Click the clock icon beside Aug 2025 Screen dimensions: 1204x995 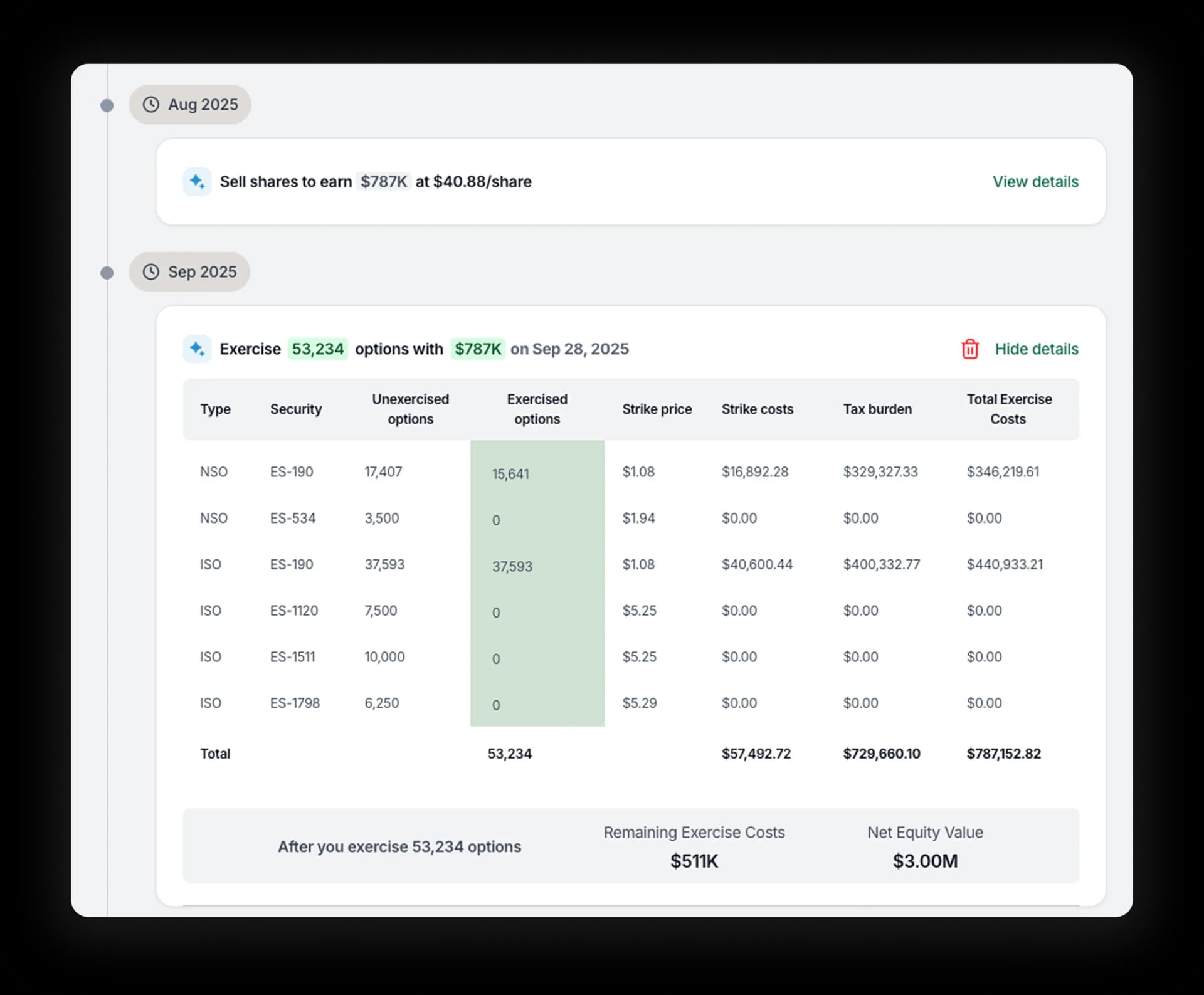pyautogui.click(x=150, y=105)
